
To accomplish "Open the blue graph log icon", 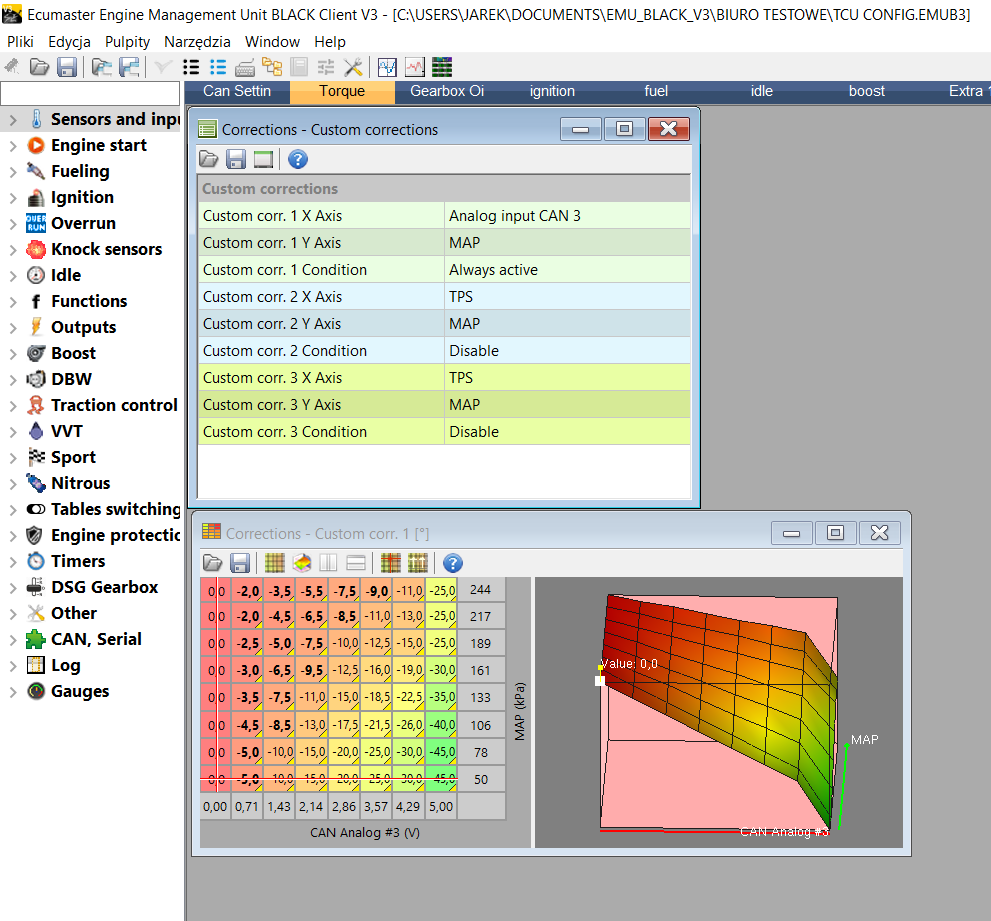I will point(387,67).
